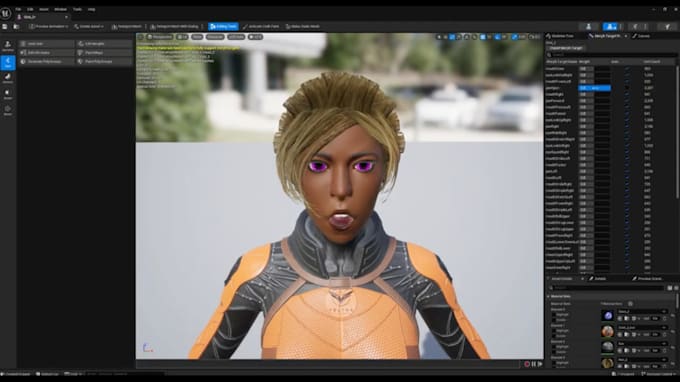This screenshot has height=382, width=680.
Task: Click the viewport record button
Action: pos(527,364)
